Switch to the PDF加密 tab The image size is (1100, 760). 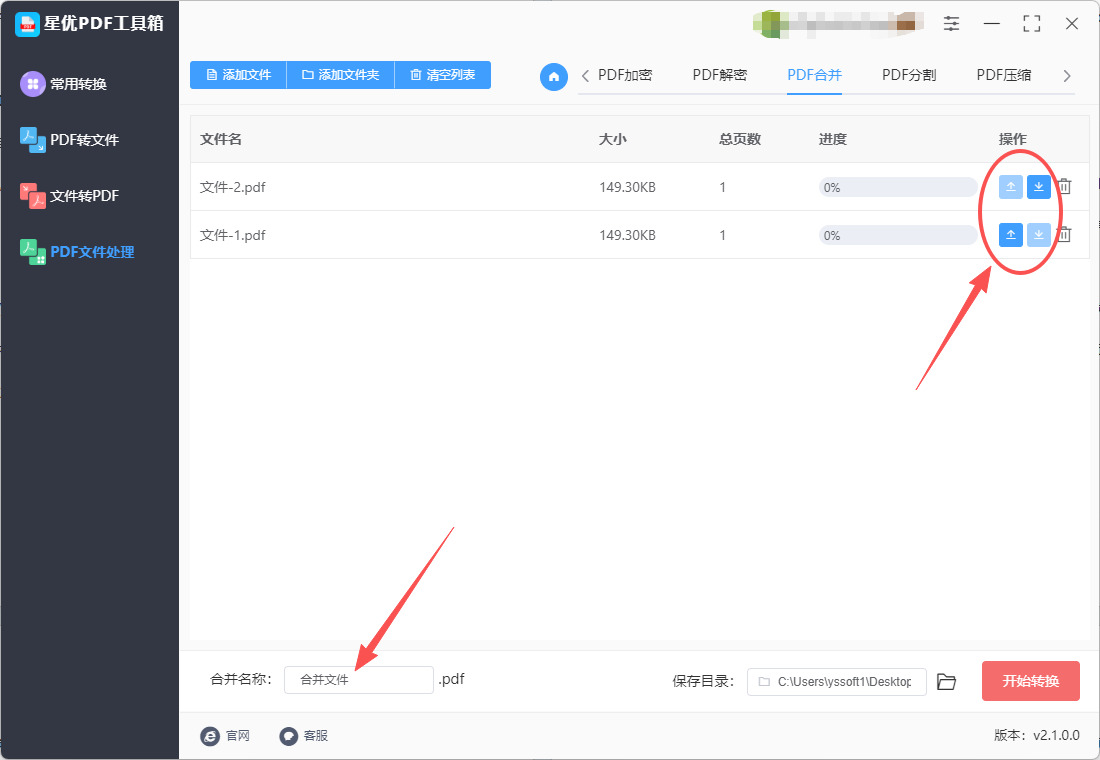coord(625,75)
